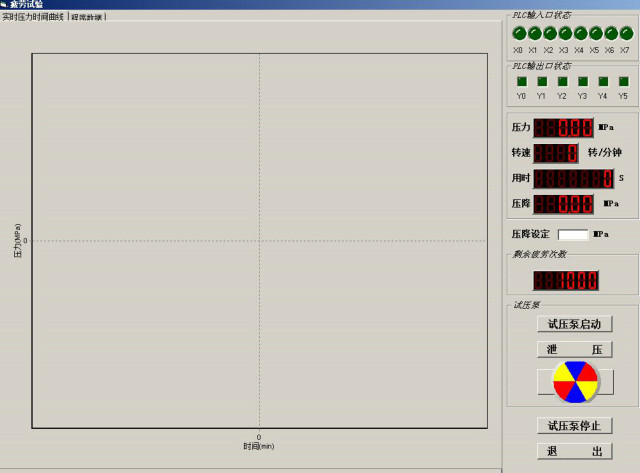Click the Y0 PLC output indicator square
This screenshot has height=473, width=640.
521,82
